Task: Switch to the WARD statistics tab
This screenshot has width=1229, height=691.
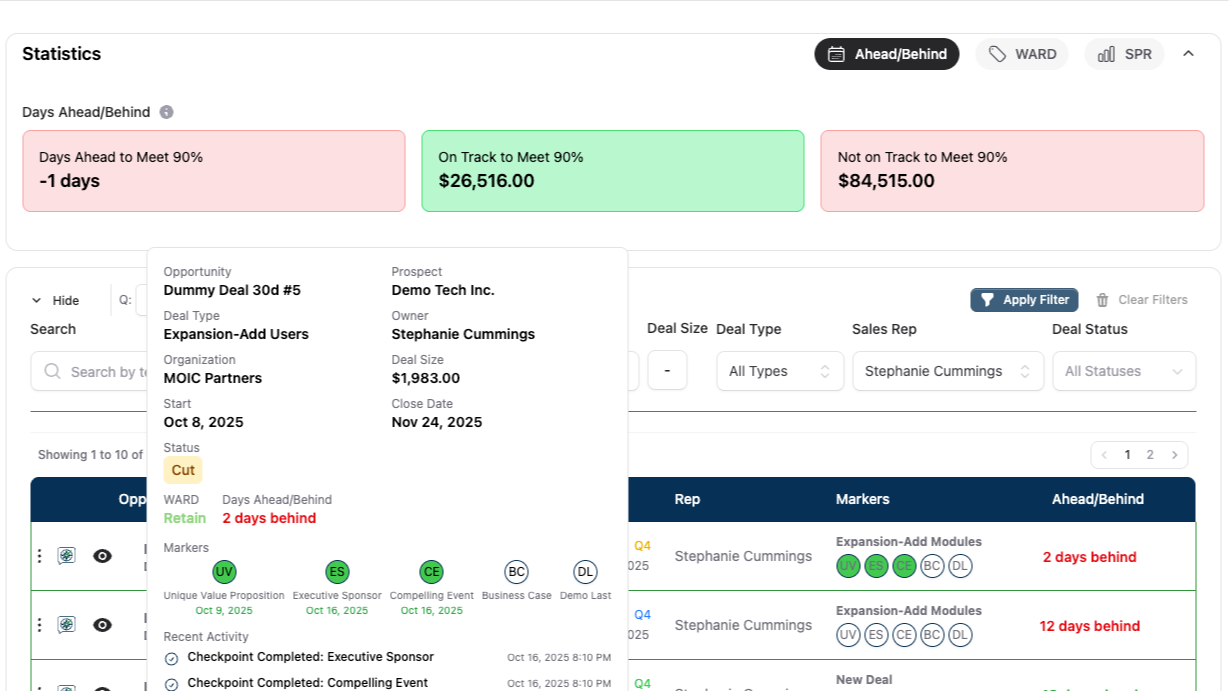Action: point(1022,54)
